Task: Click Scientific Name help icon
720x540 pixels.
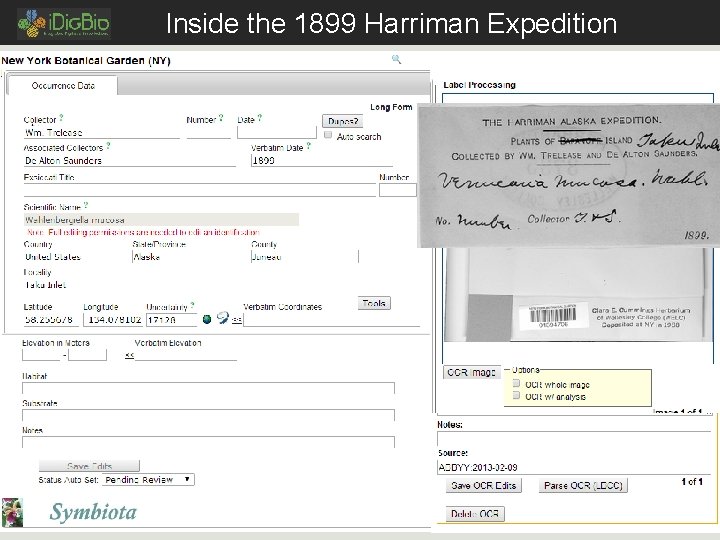Action: tap(86, 205)
